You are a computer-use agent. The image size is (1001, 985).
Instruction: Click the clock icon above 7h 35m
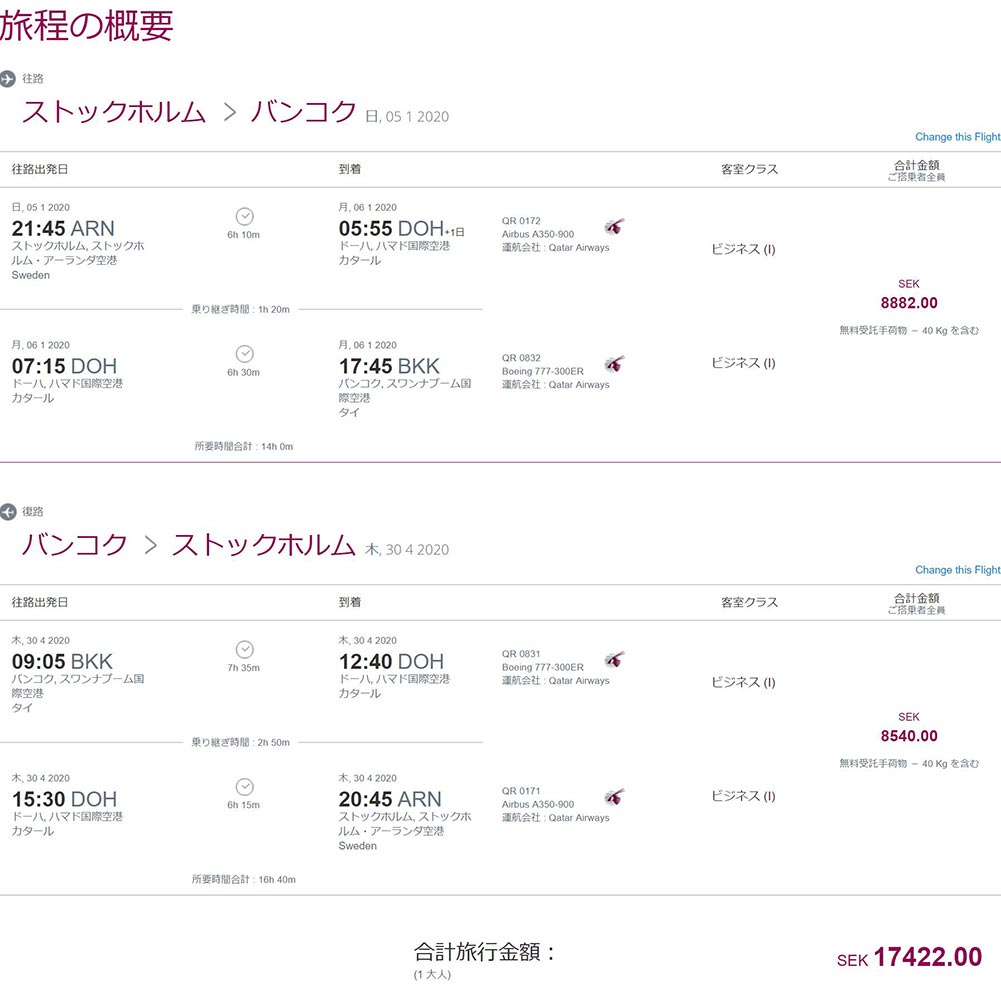[245, 649]
